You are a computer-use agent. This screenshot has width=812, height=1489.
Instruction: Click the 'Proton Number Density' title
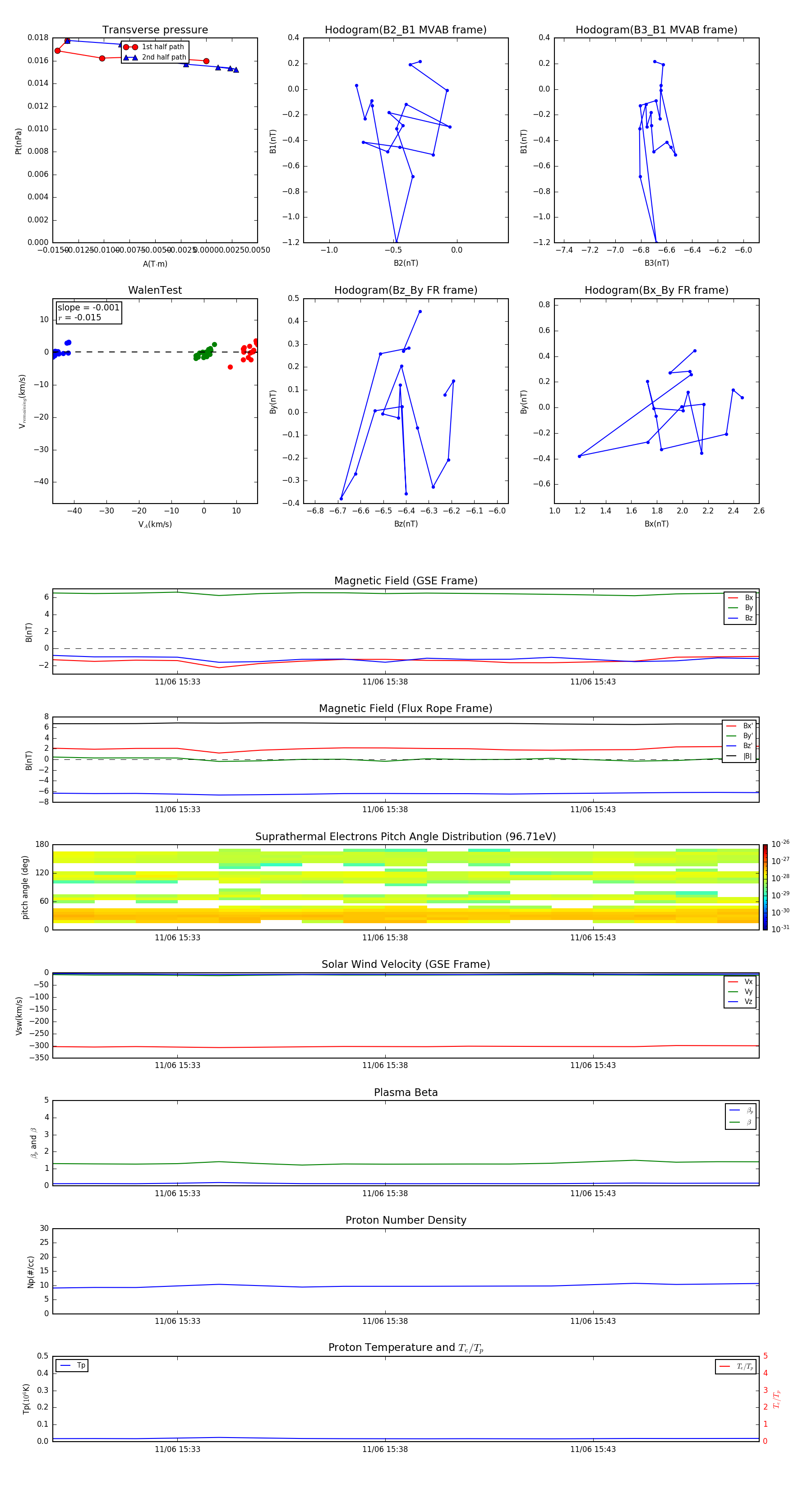tap(406, 1220)
